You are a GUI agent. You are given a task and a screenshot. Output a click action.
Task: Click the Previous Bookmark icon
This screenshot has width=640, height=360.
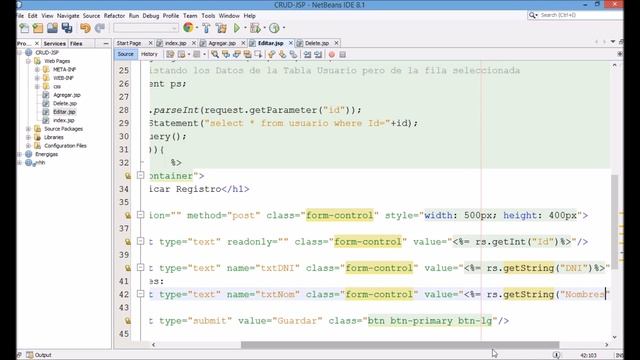tap(271, 54)
